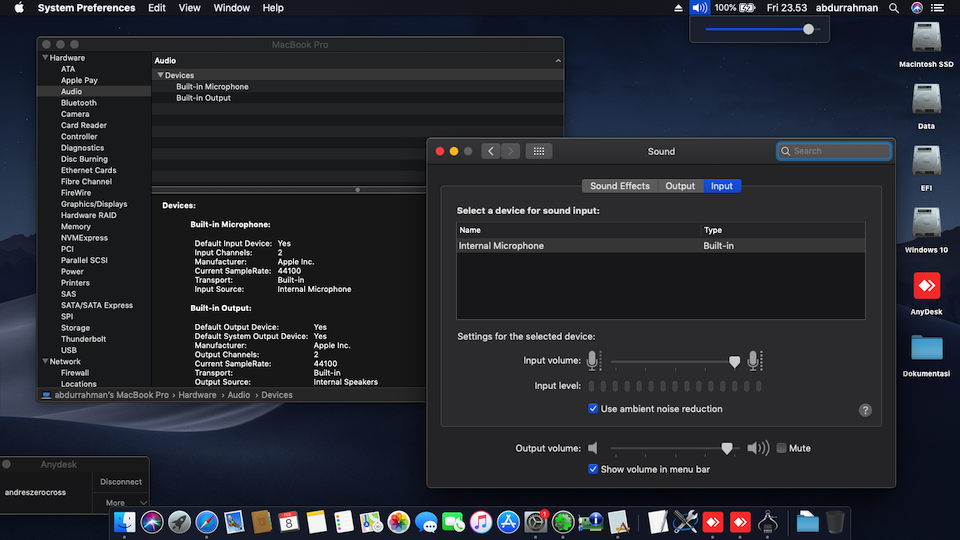Click the Input volume slider handle
Screen dimensions: 960x540
[735, 362]
